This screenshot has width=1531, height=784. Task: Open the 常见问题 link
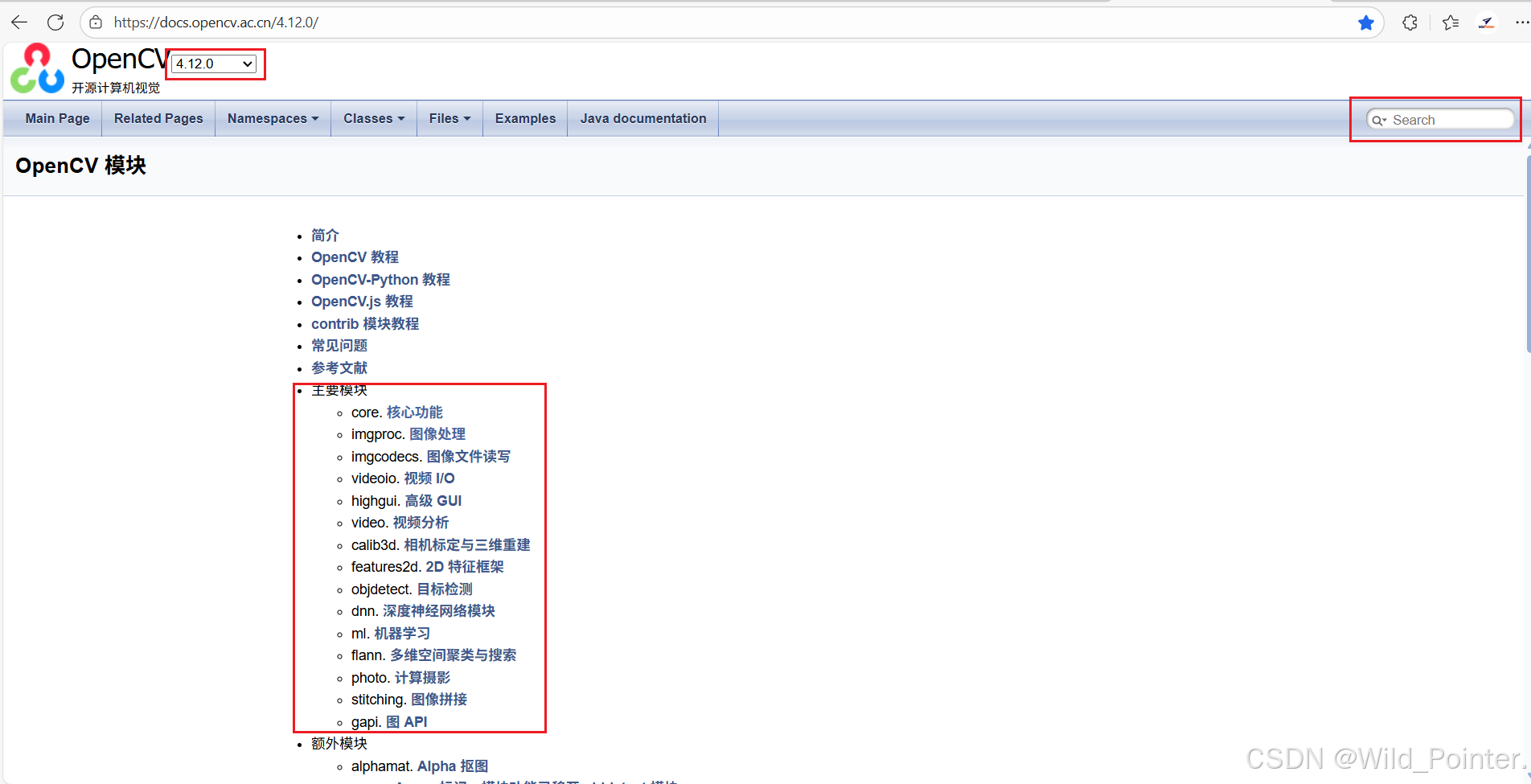pos(339,346)
